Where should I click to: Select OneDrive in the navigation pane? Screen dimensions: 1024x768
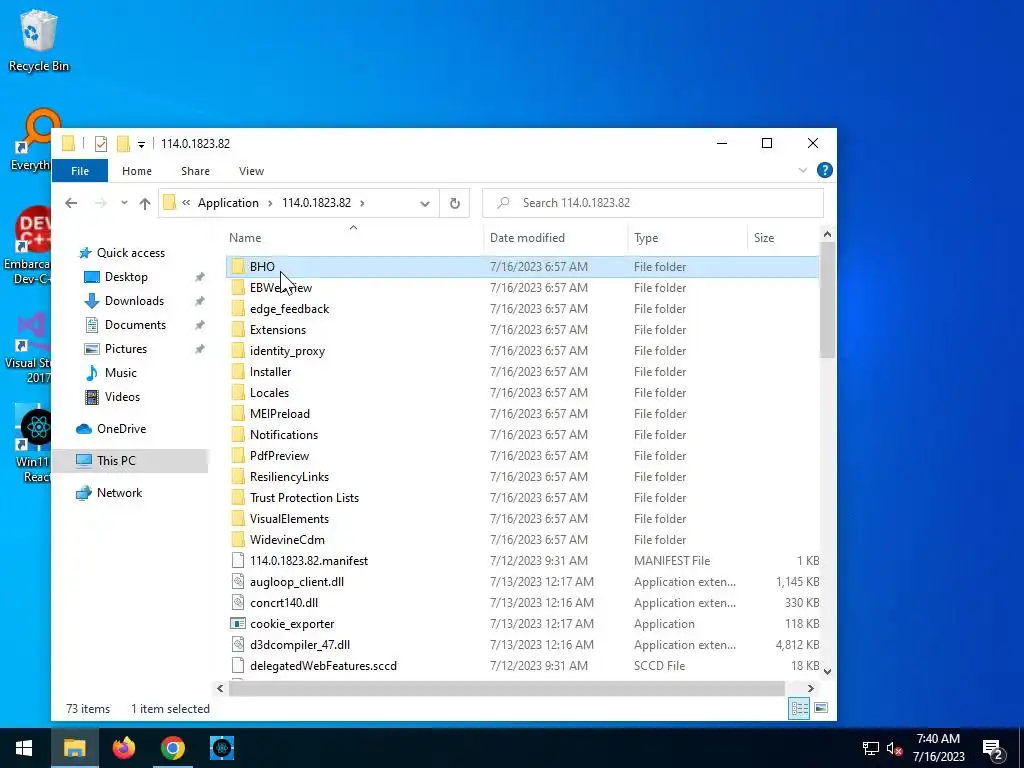tap(121, 429)
